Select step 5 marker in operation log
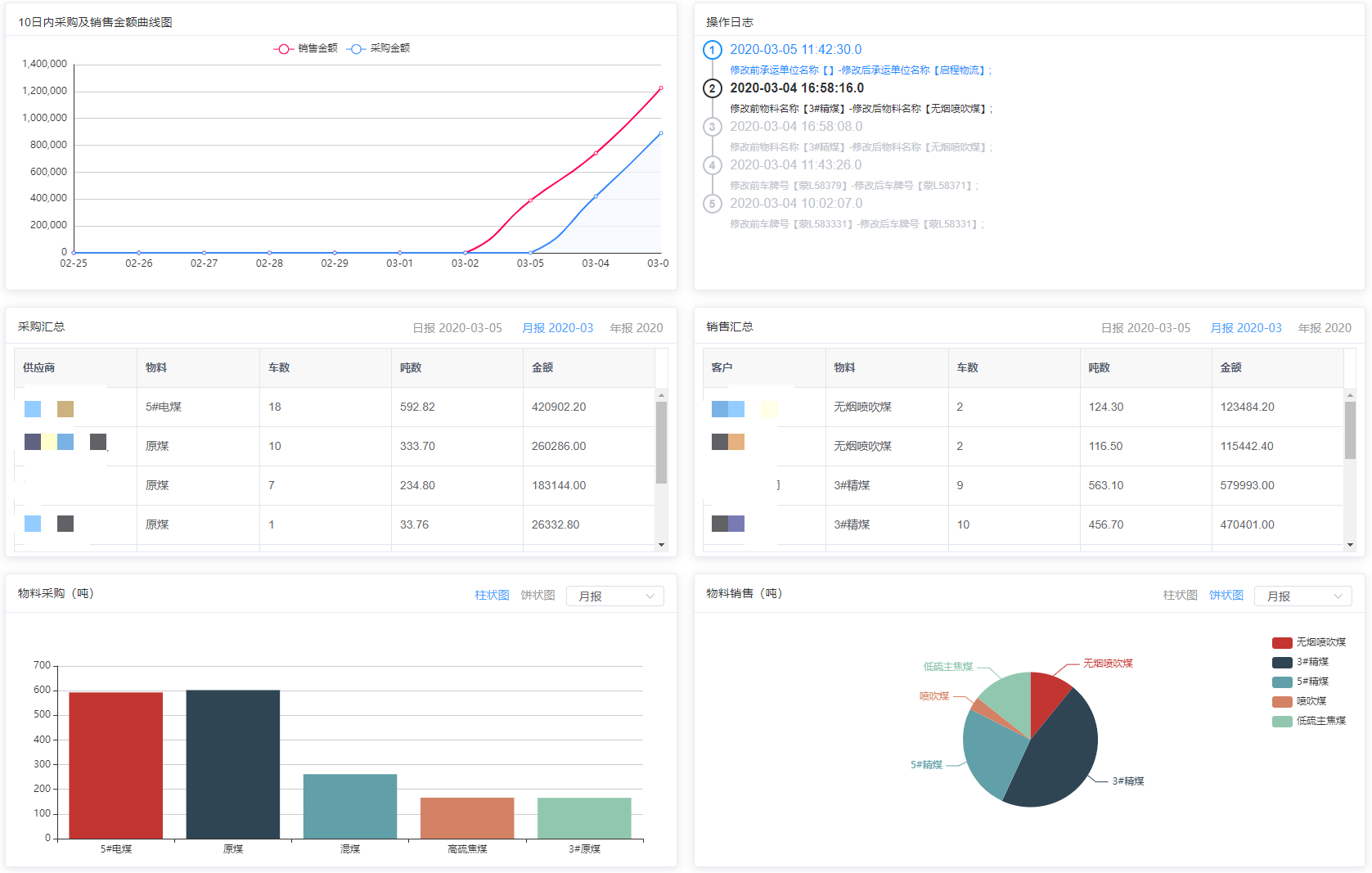Image resolution: width=1372 pixels, height=873 pixels. tap(712, 204)
